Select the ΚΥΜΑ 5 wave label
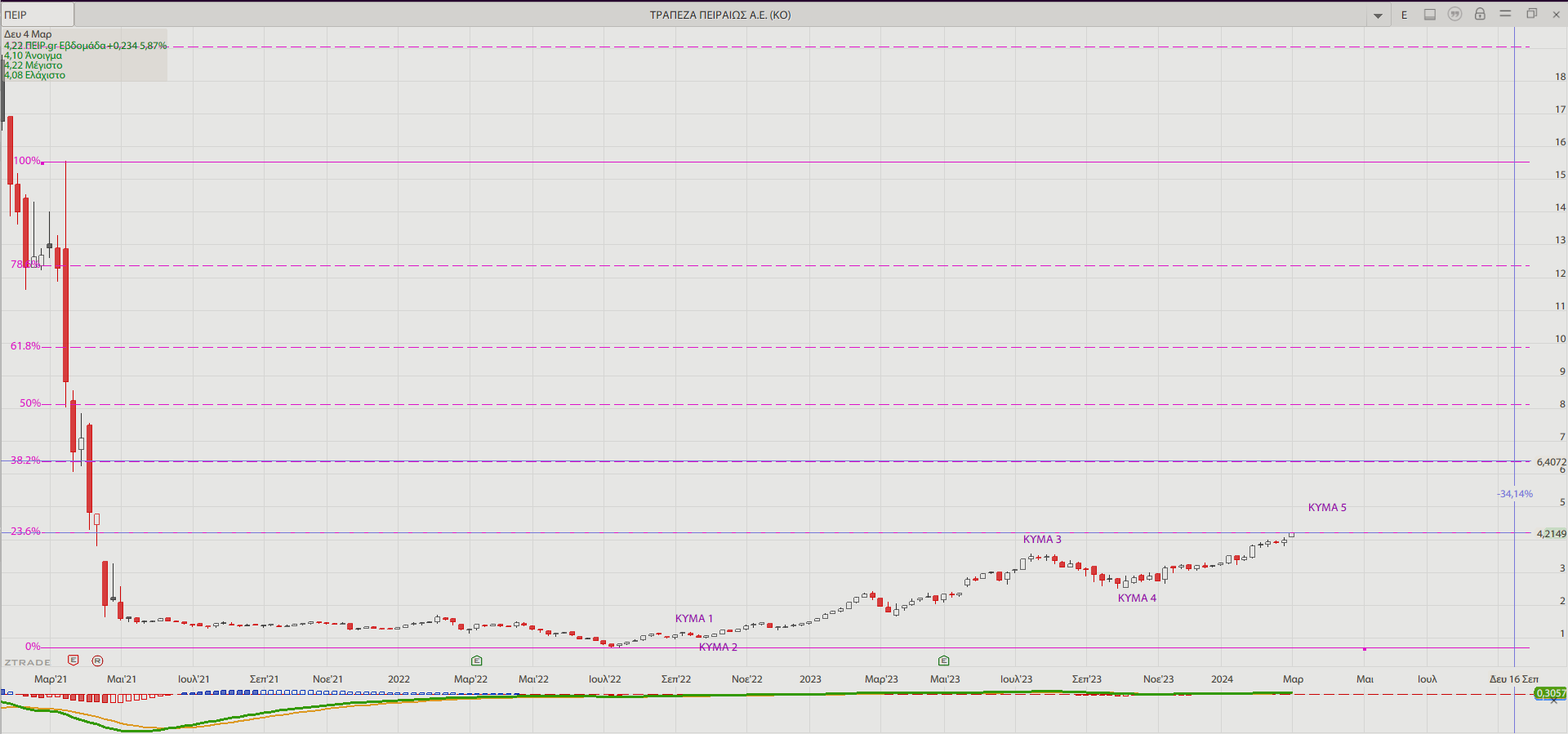The width and height of the screenshot is (1568, 734). [1327, 508]
